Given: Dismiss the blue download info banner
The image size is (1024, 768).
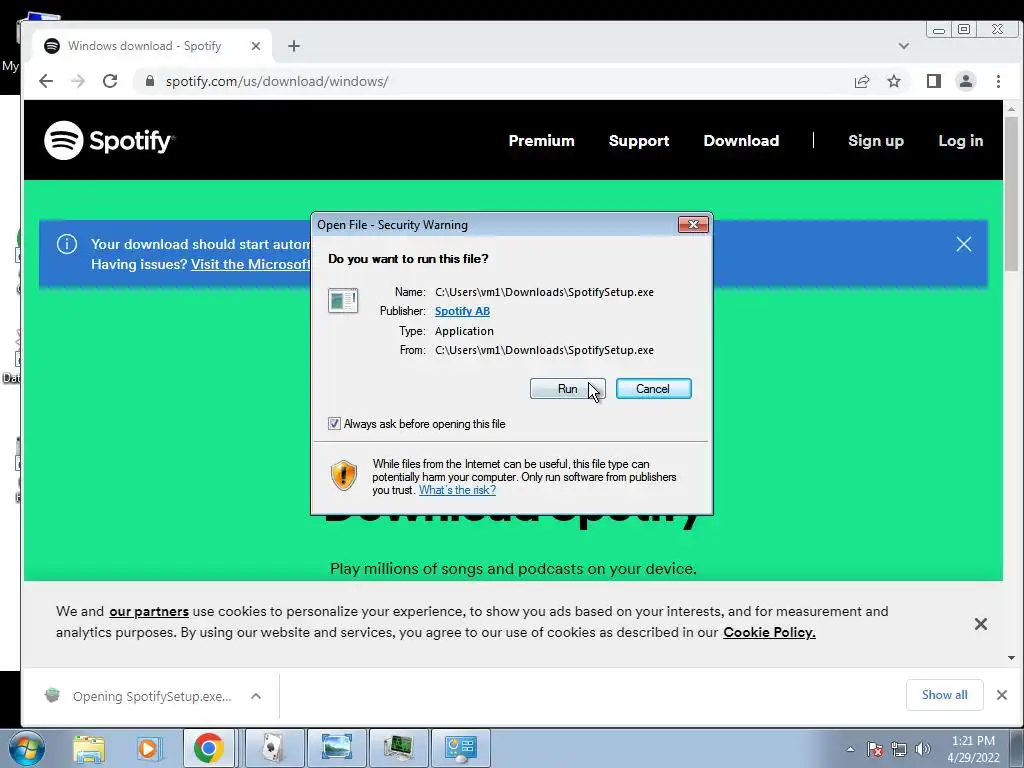Looking at the screenshot, I should pyautogui.click(x=964, y=244).
